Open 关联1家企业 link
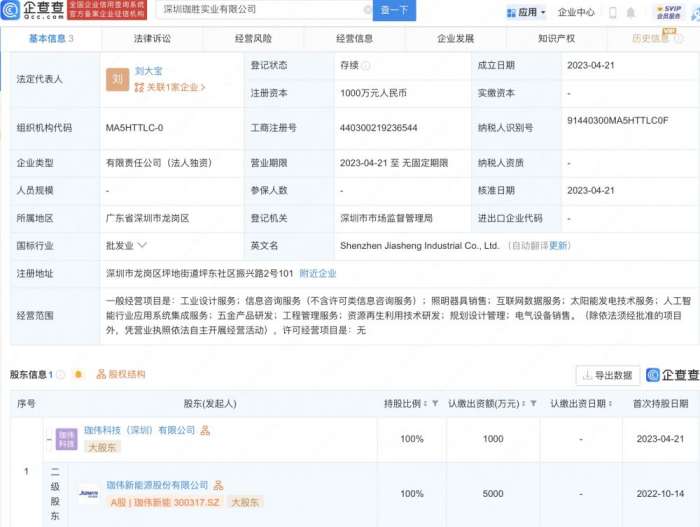 coord(170,88)
